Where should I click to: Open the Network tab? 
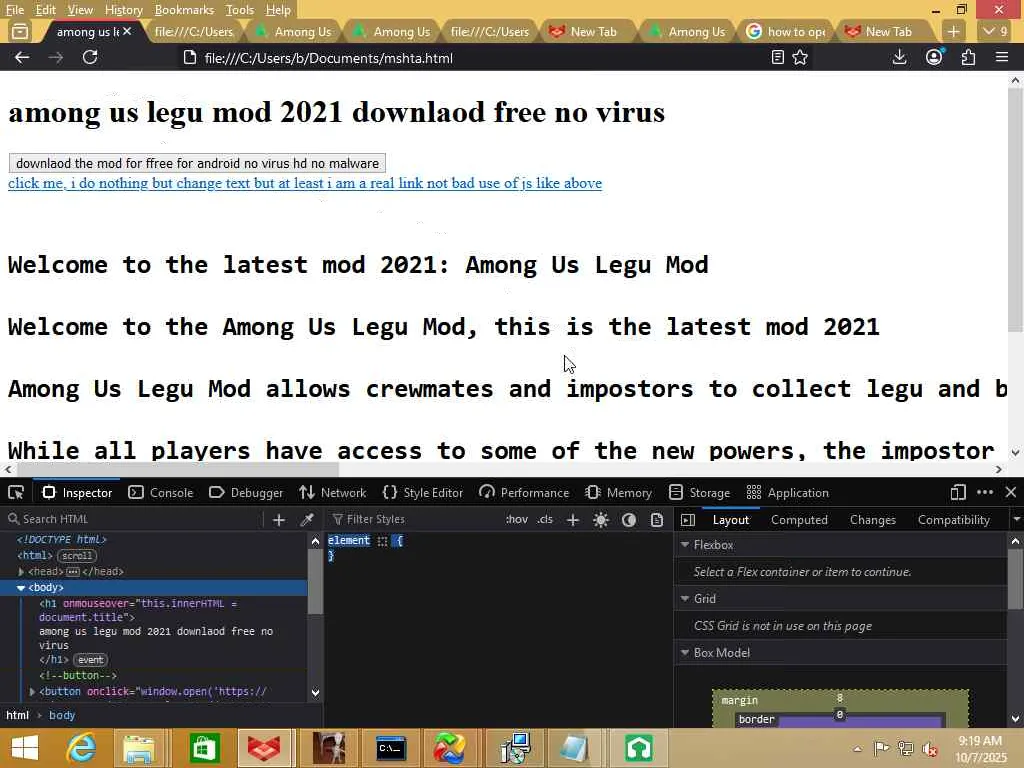[x=332, y=492]
